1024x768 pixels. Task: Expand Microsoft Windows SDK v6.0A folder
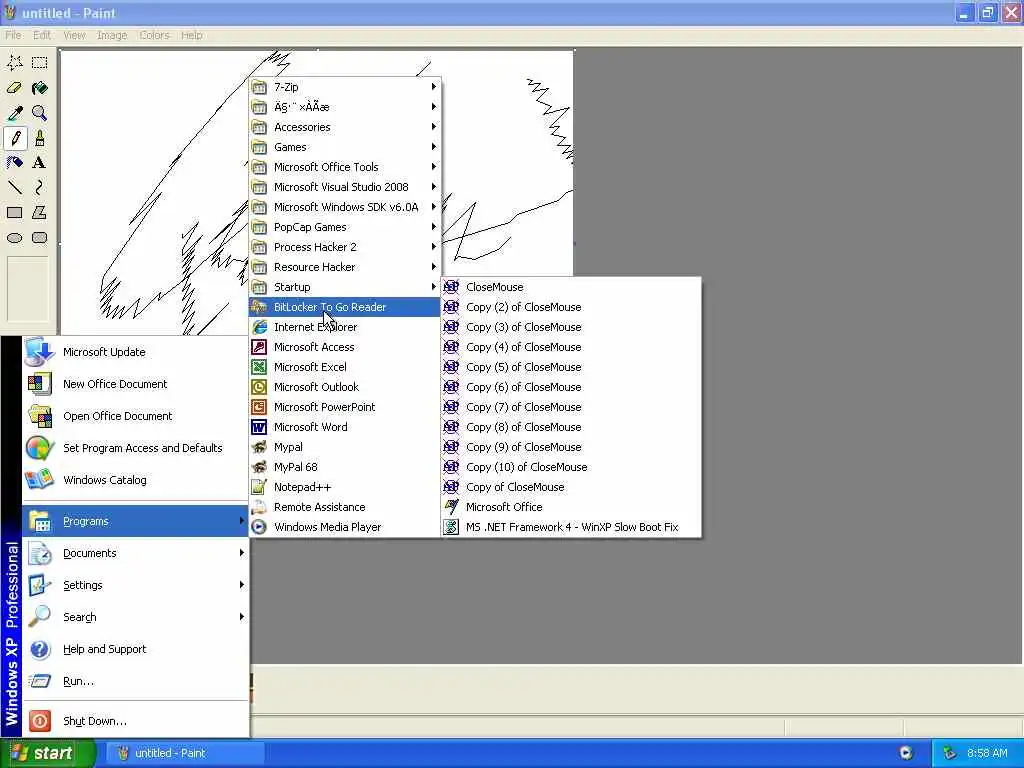(345, 207)
